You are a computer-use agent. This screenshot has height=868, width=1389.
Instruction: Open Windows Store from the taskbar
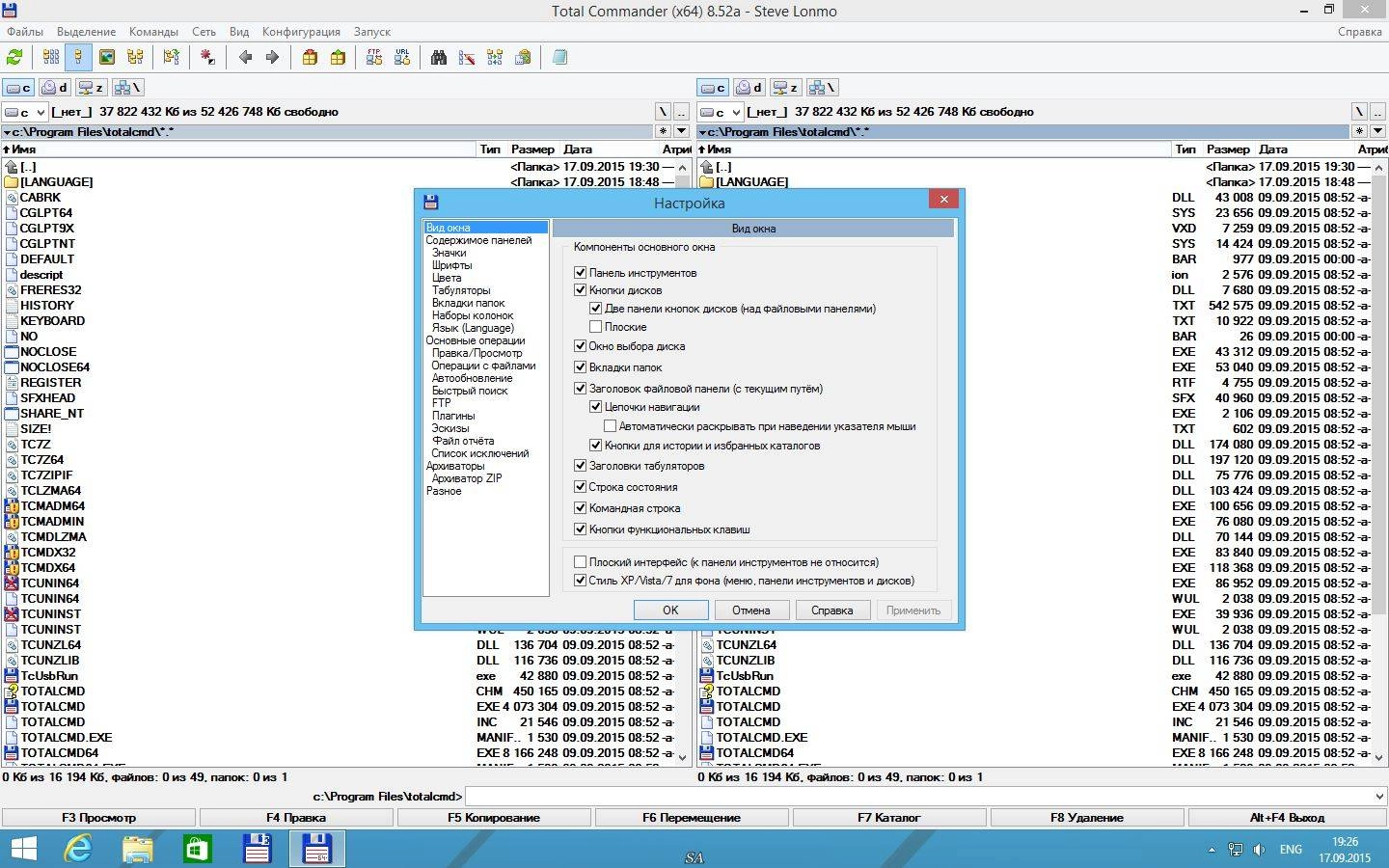197,849
